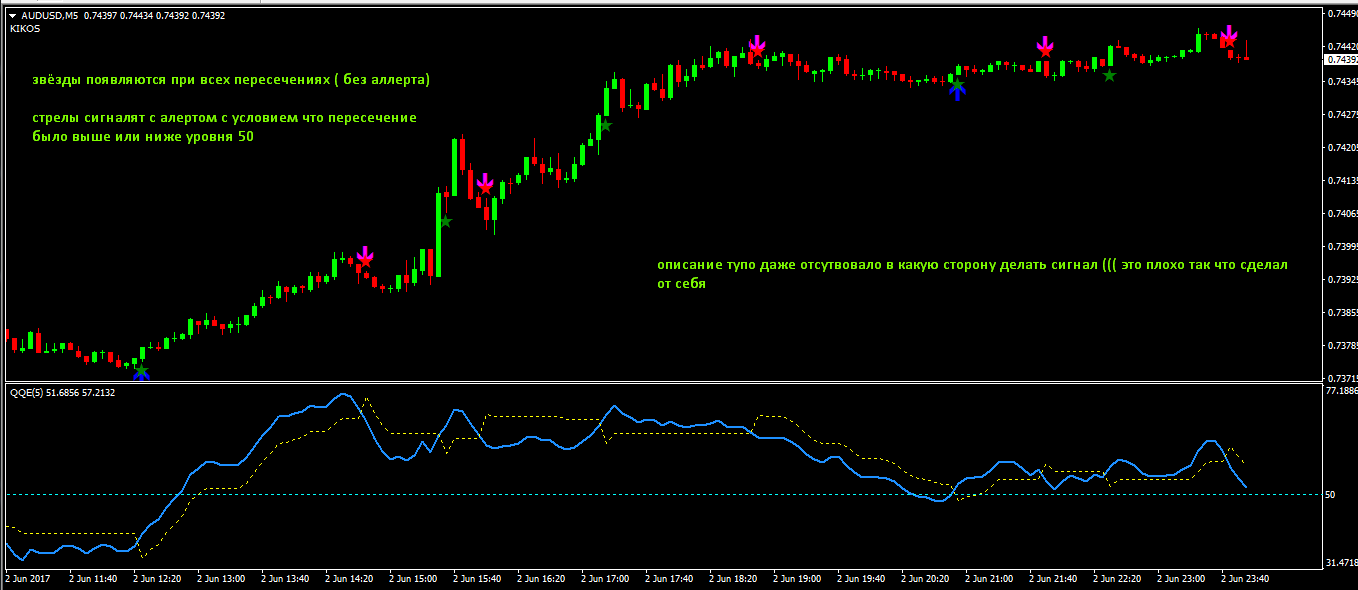Click the blue up arrow near 12:20
Image resolution: width=1358 pixels, height=590 pixels.
pos(141,374)
